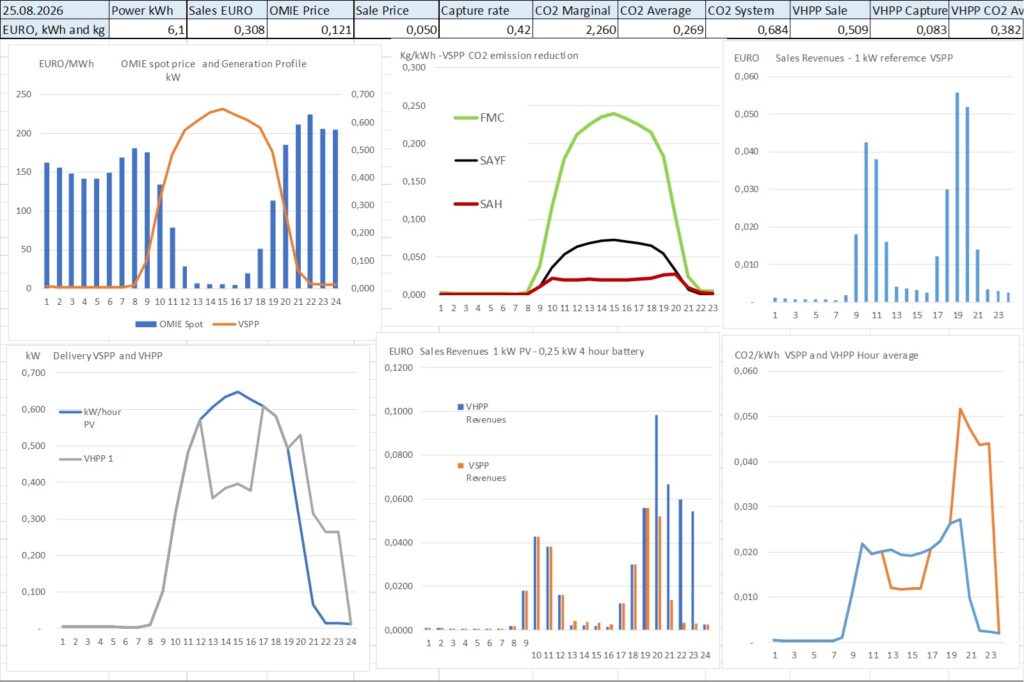1024x682 pixels.
Task: Select the 'Capture rate' header cell
Action: pos(486,10)
